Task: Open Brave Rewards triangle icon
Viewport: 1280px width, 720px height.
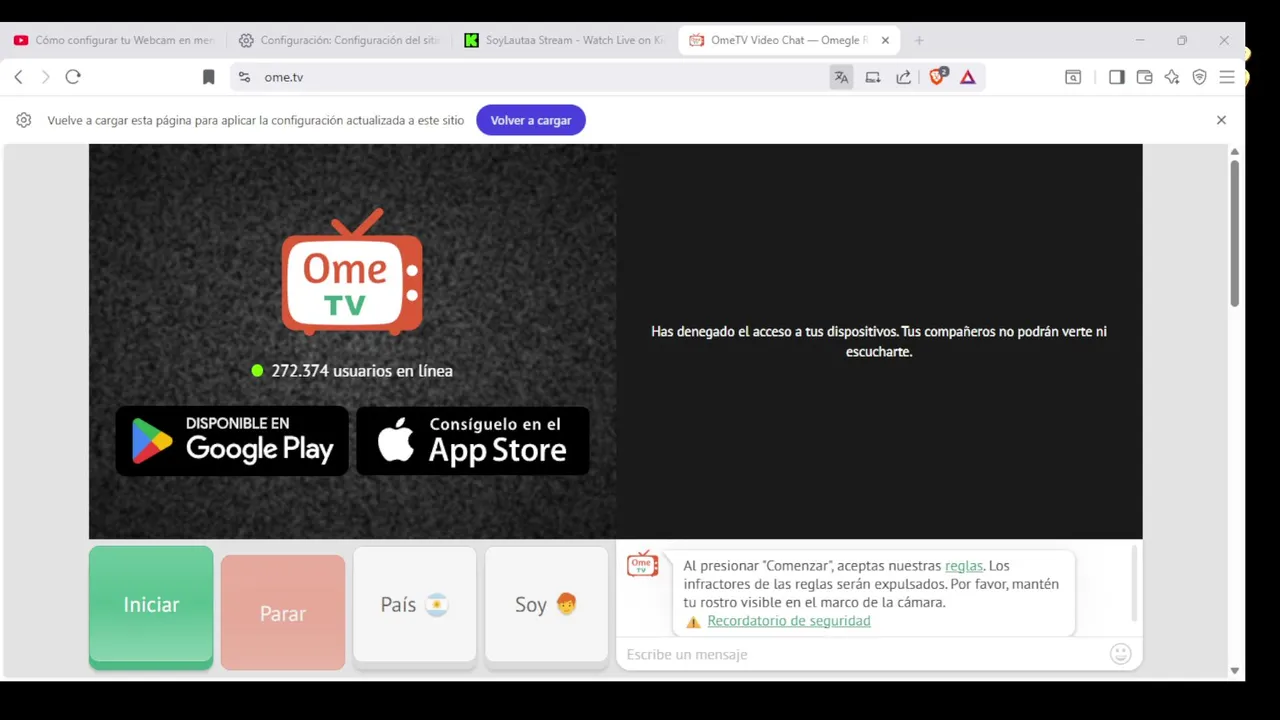Action: (968, 77)
